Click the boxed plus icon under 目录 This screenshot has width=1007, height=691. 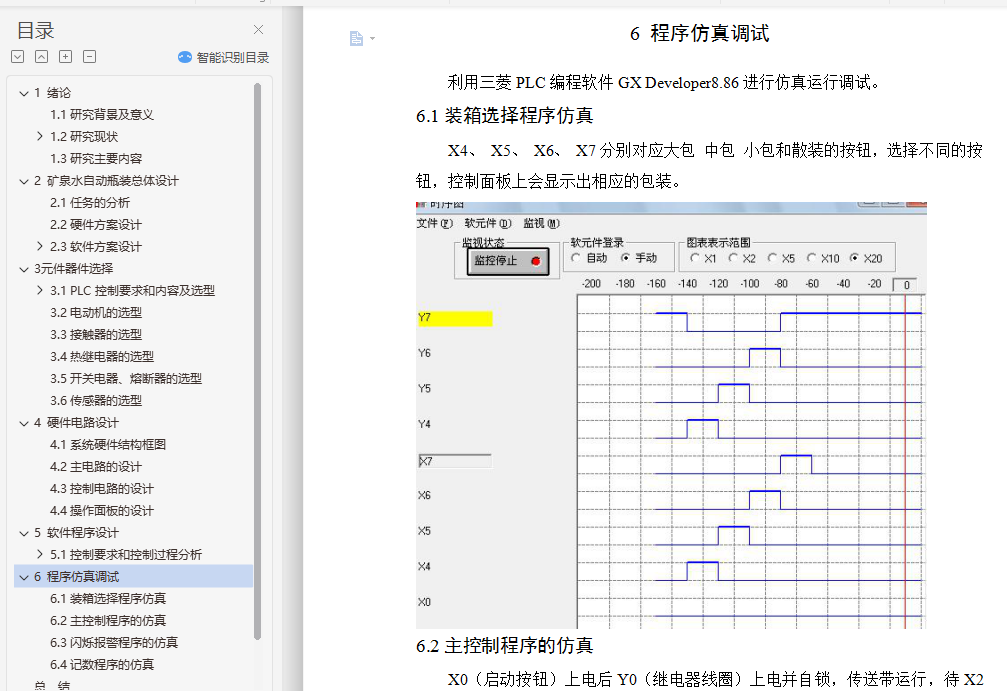[x=66, y=57]
